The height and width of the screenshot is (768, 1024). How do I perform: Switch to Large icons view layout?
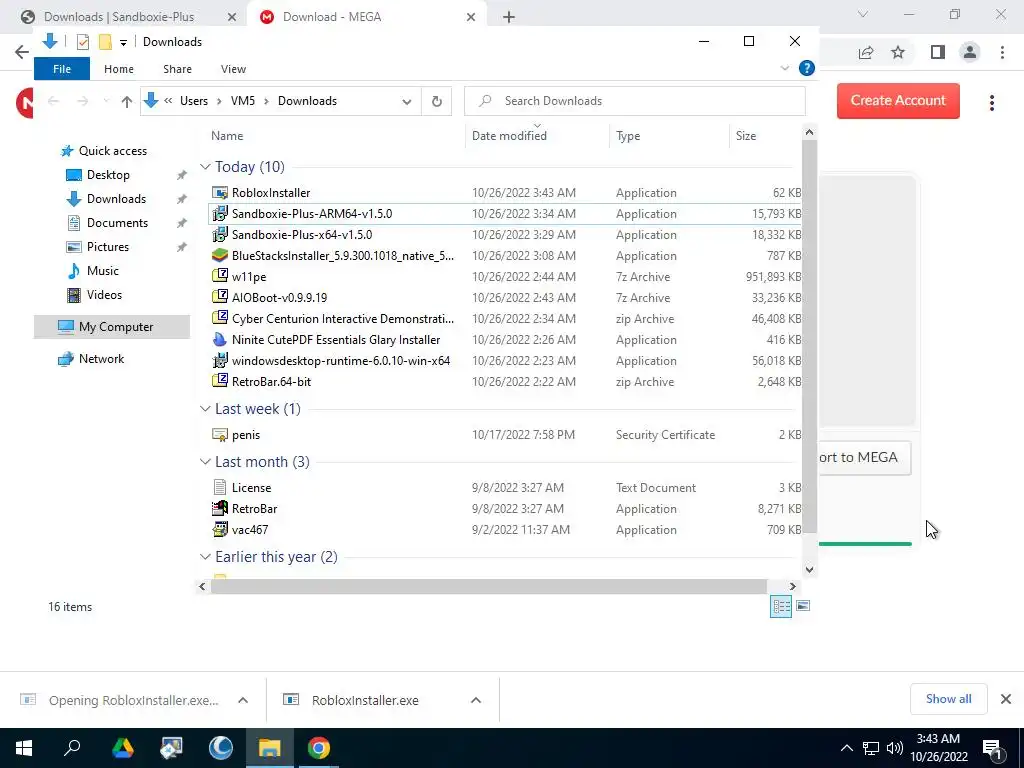click(x=803, y=606)
